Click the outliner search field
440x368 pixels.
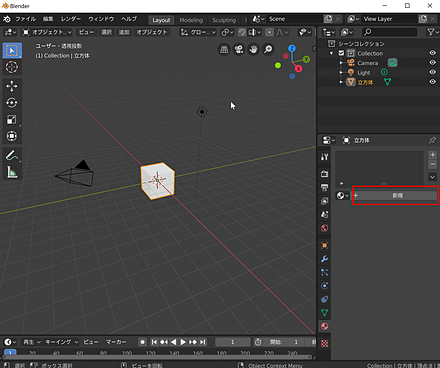[x=390, y=32]
